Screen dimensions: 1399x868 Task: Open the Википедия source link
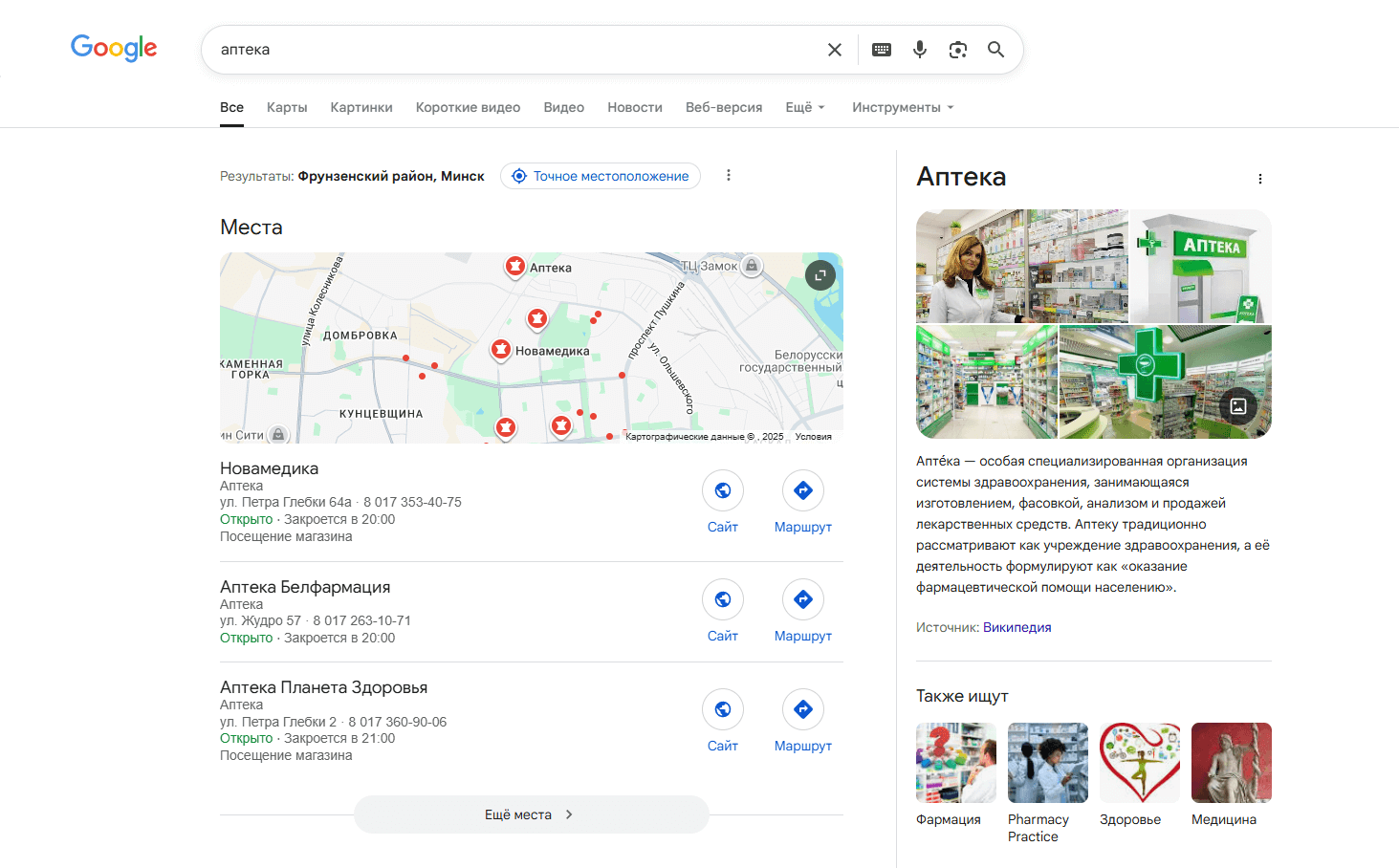coord(1017,627)
